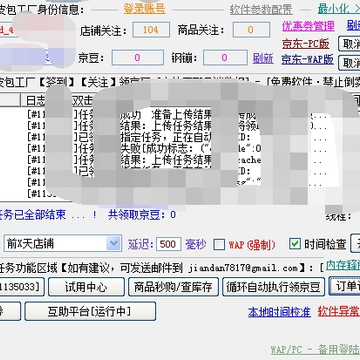
Task: Click the 本地时间校准 link
Action: coord(279,312)
